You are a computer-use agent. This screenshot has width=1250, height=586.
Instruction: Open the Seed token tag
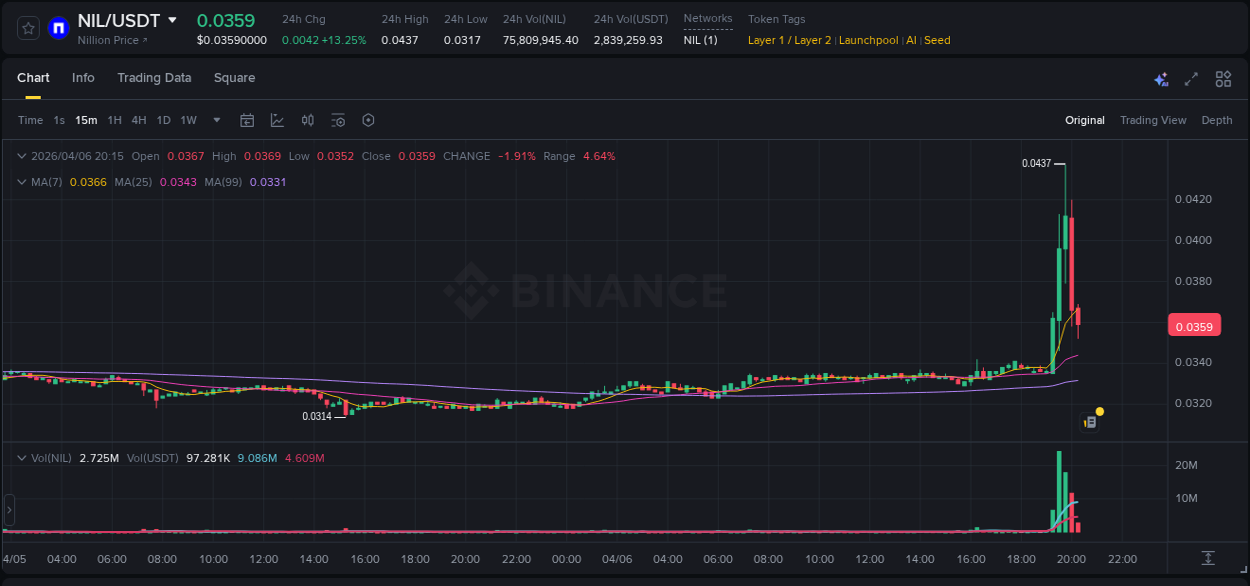click(937, 40)
